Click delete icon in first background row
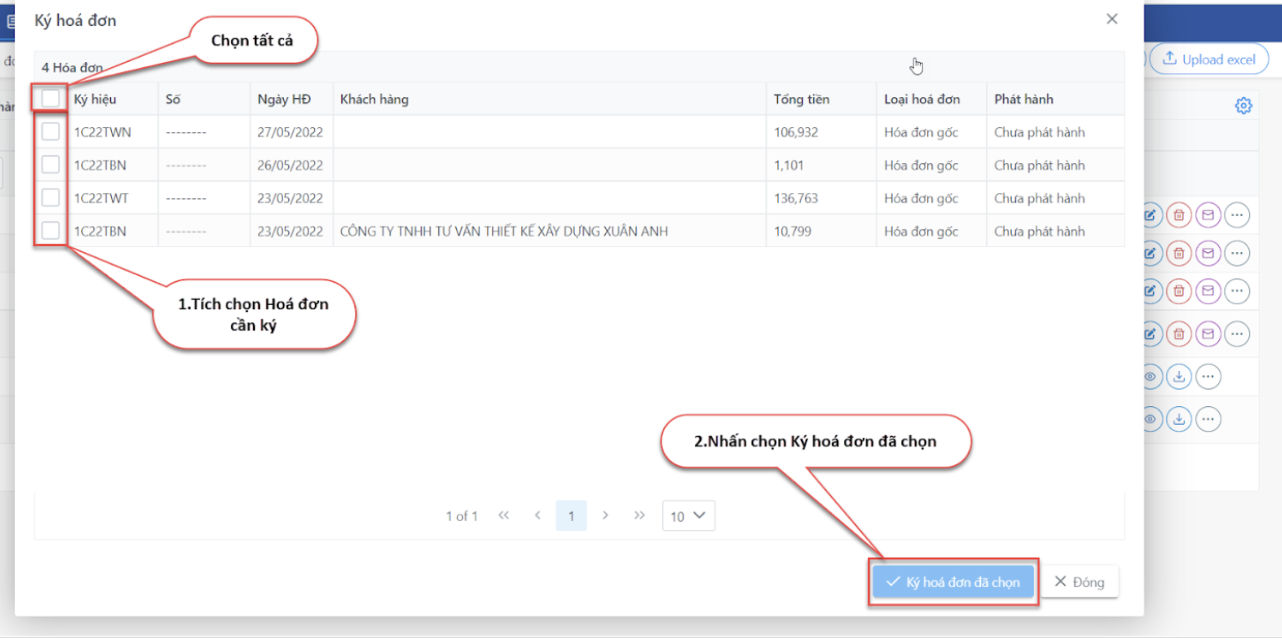Image resolution: width=1282 pixels, height=638 pixels. click(x=1179, y=215)
